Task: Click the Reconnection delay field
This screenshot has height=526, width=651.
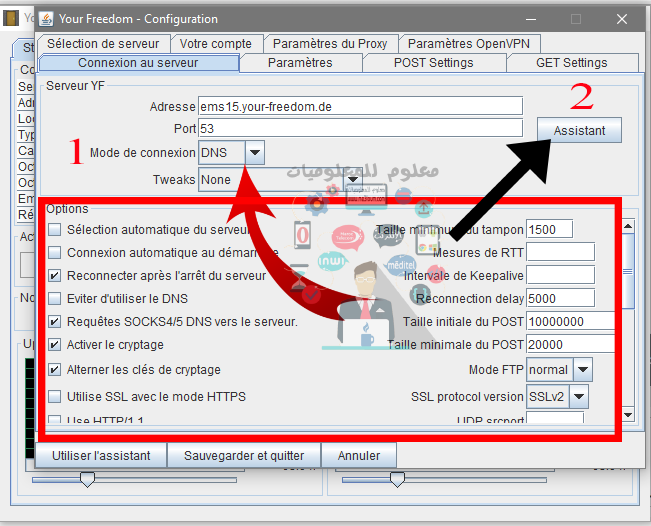Action: click(560, 298)
